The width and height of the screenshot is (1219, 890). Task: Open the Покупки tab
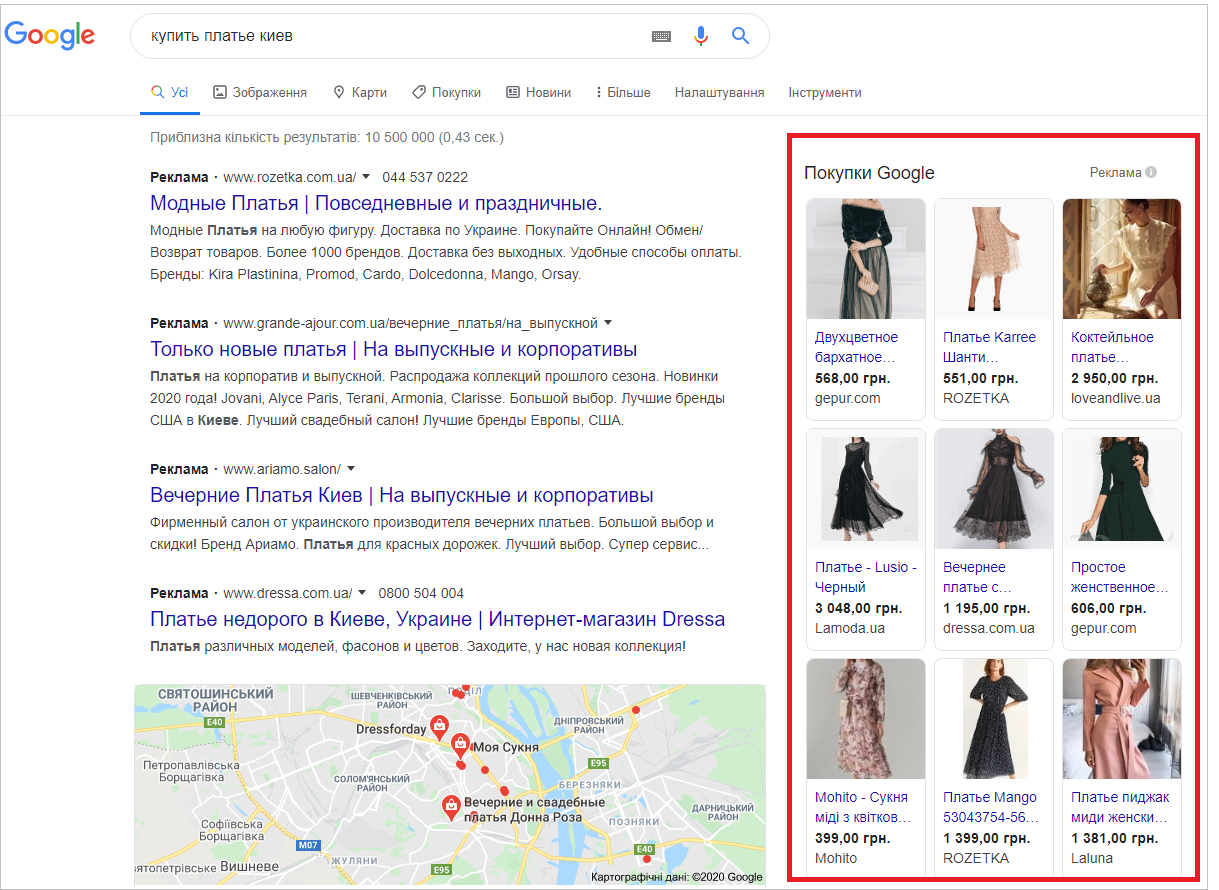(x=446, y=92)
